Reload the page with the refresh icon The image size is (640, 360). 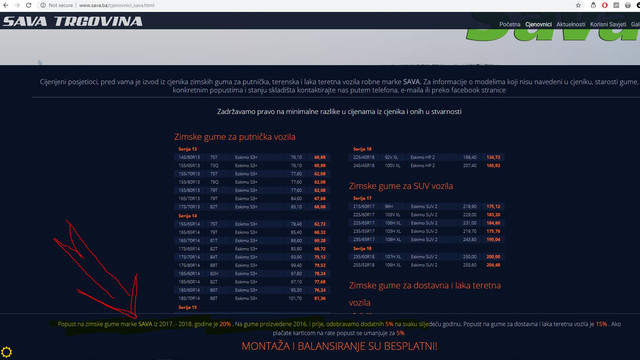click(29, 5)
